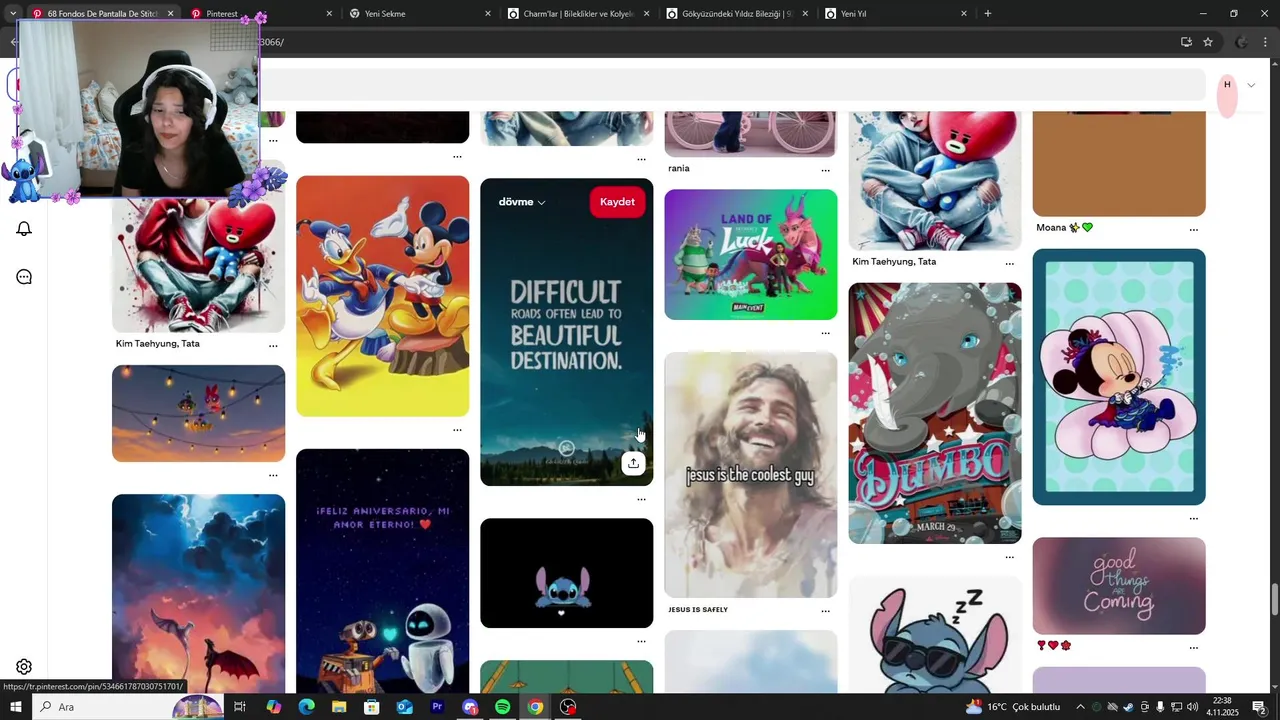The height and width of the screenshot is (720, 1280).
Task: Open three-dot menu beside rania pin
Action: click(x=825, y=171)
